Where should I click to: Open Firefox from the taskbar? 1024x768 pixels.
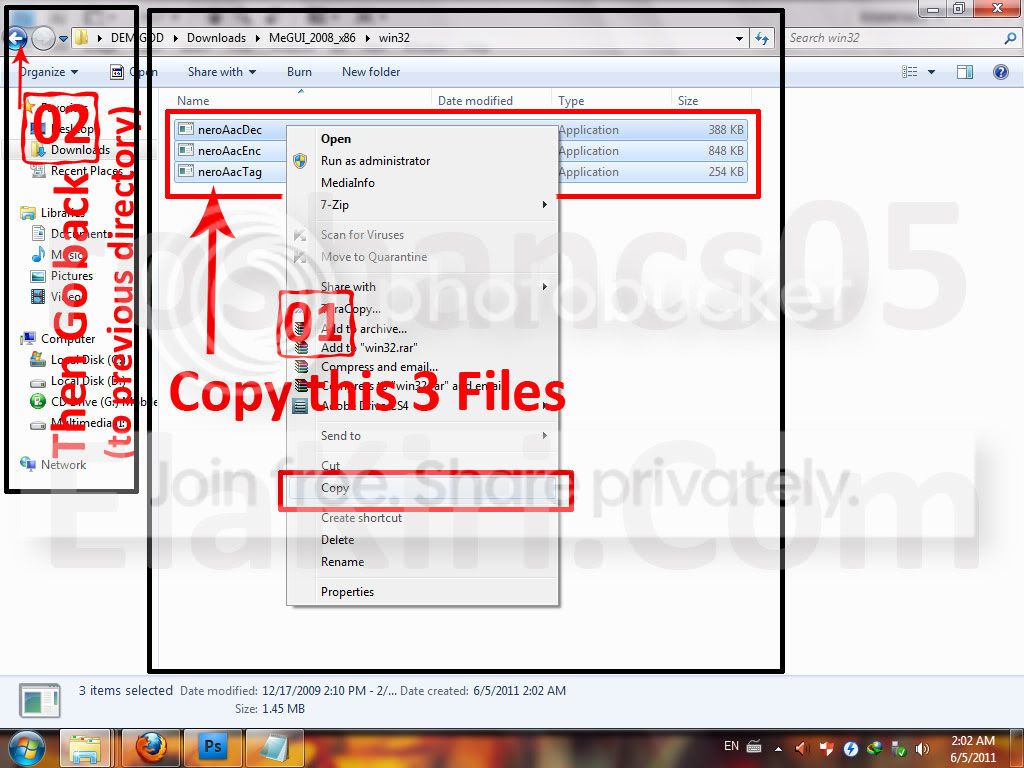pos(151,748)
